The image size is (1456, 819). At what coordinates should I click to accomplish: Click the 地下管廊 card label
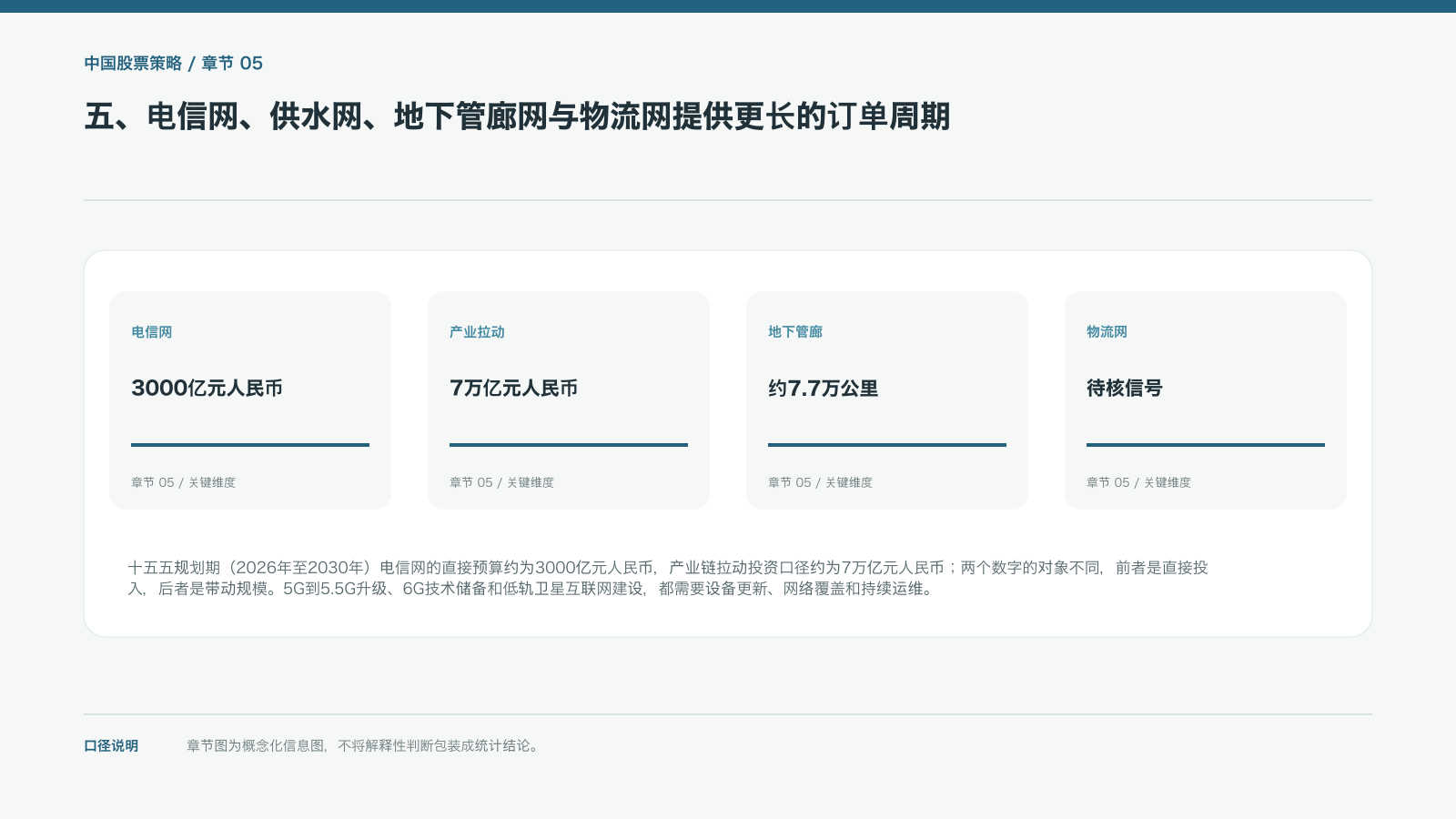pos(795,332)
